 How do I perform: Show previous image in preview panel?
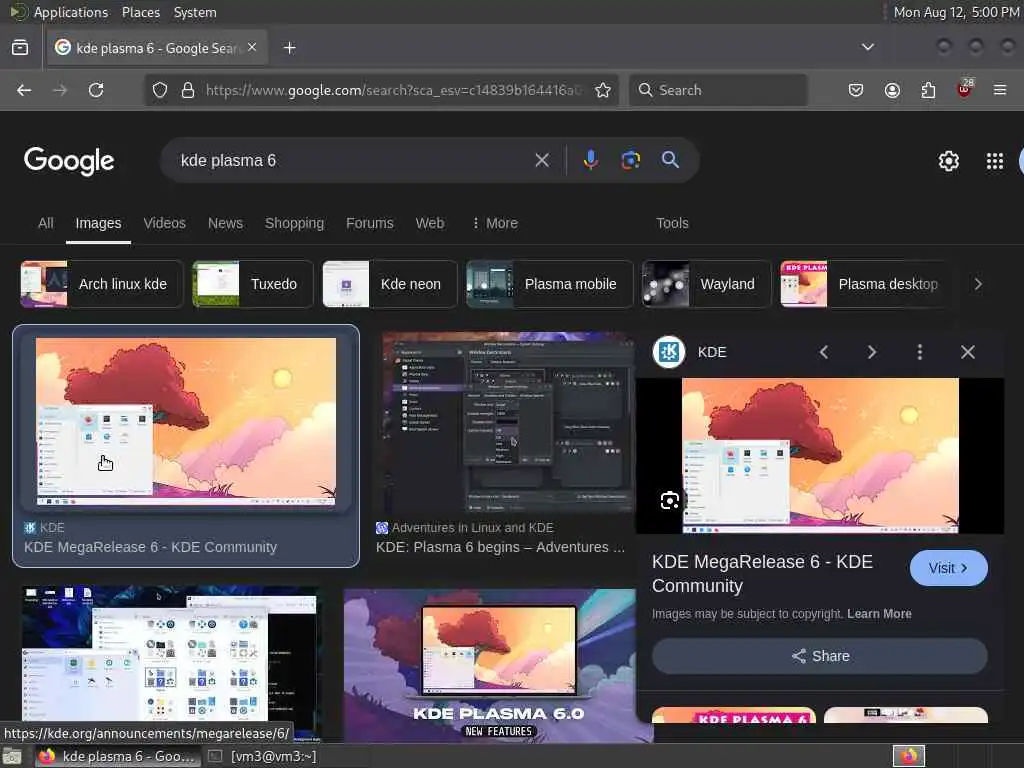(824, 352)
